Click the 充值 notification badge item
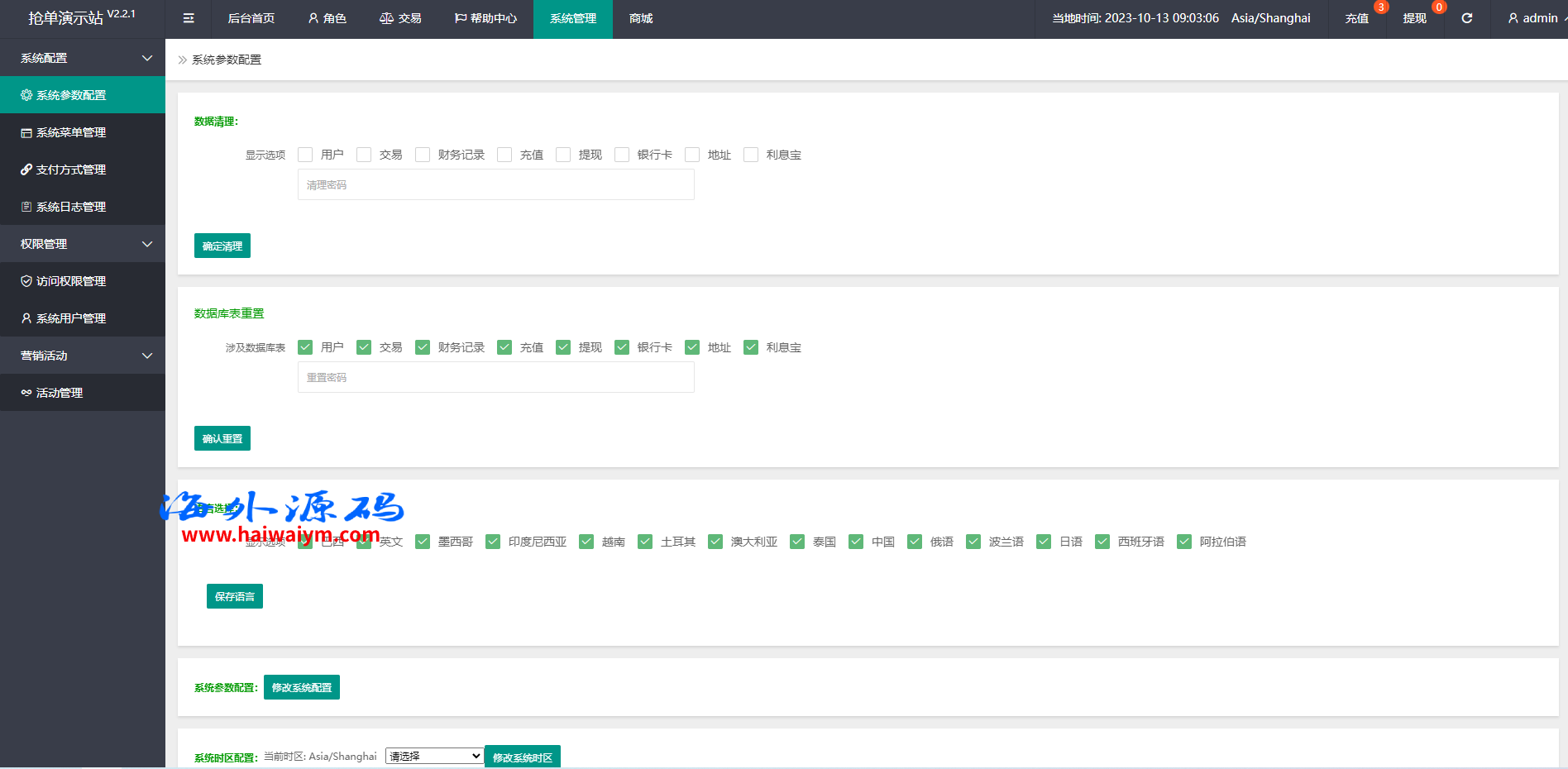1568x769 pixels. point(1356,18)
